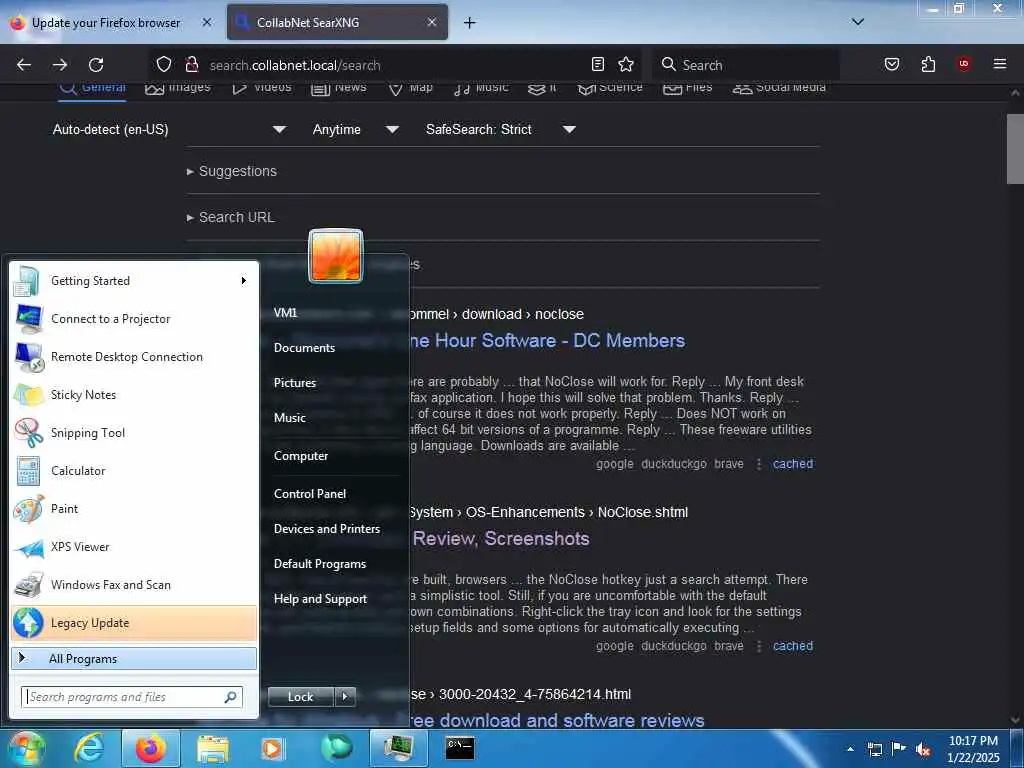Viewport: 1024px width, 768px height.
Task: Click the padlock site security icon
Action: point(191,65)
